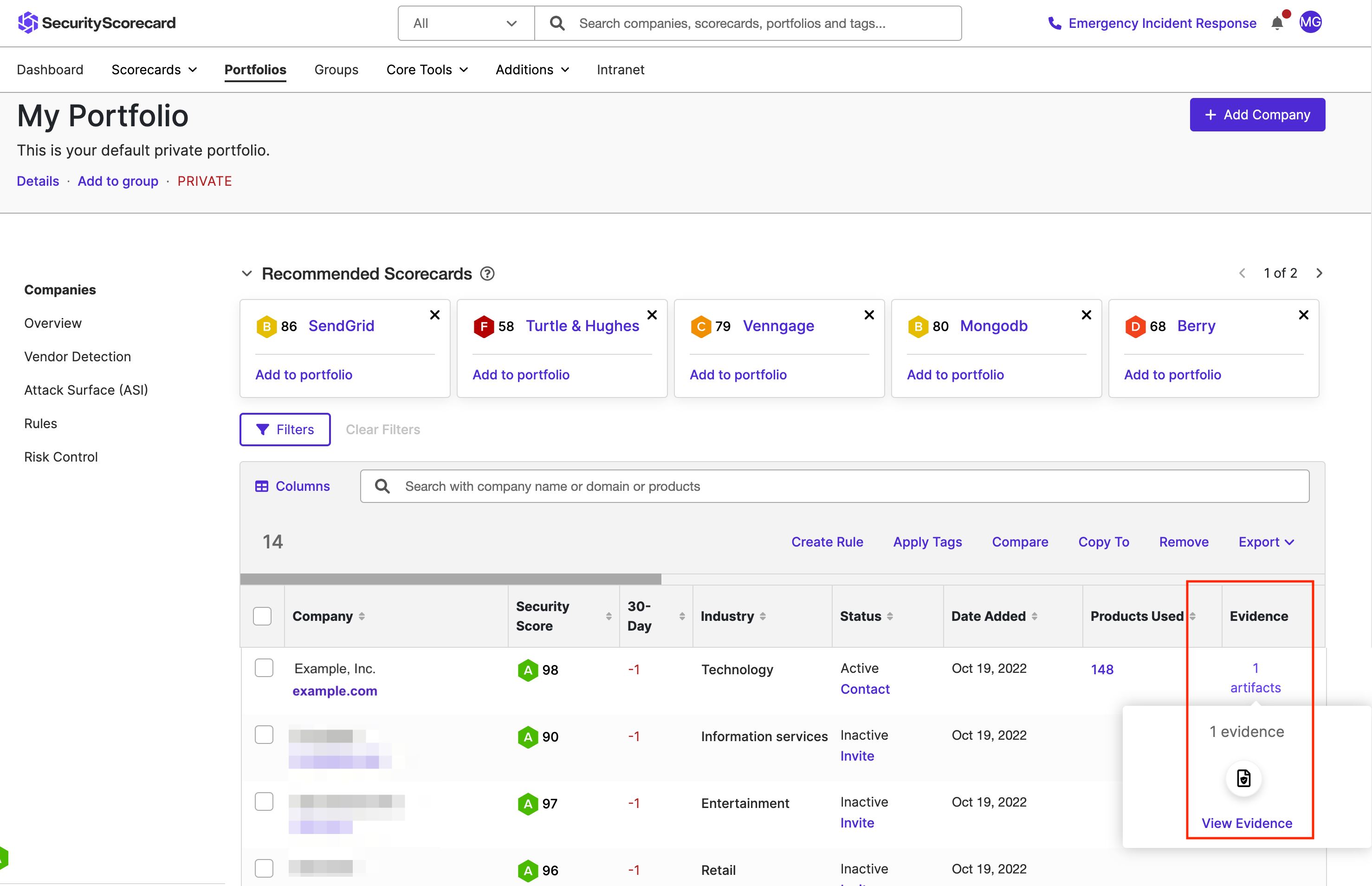The image size is (1372, 886).
Task: Go to next recommended scorecards page
Action: [x=1320, y=274]
